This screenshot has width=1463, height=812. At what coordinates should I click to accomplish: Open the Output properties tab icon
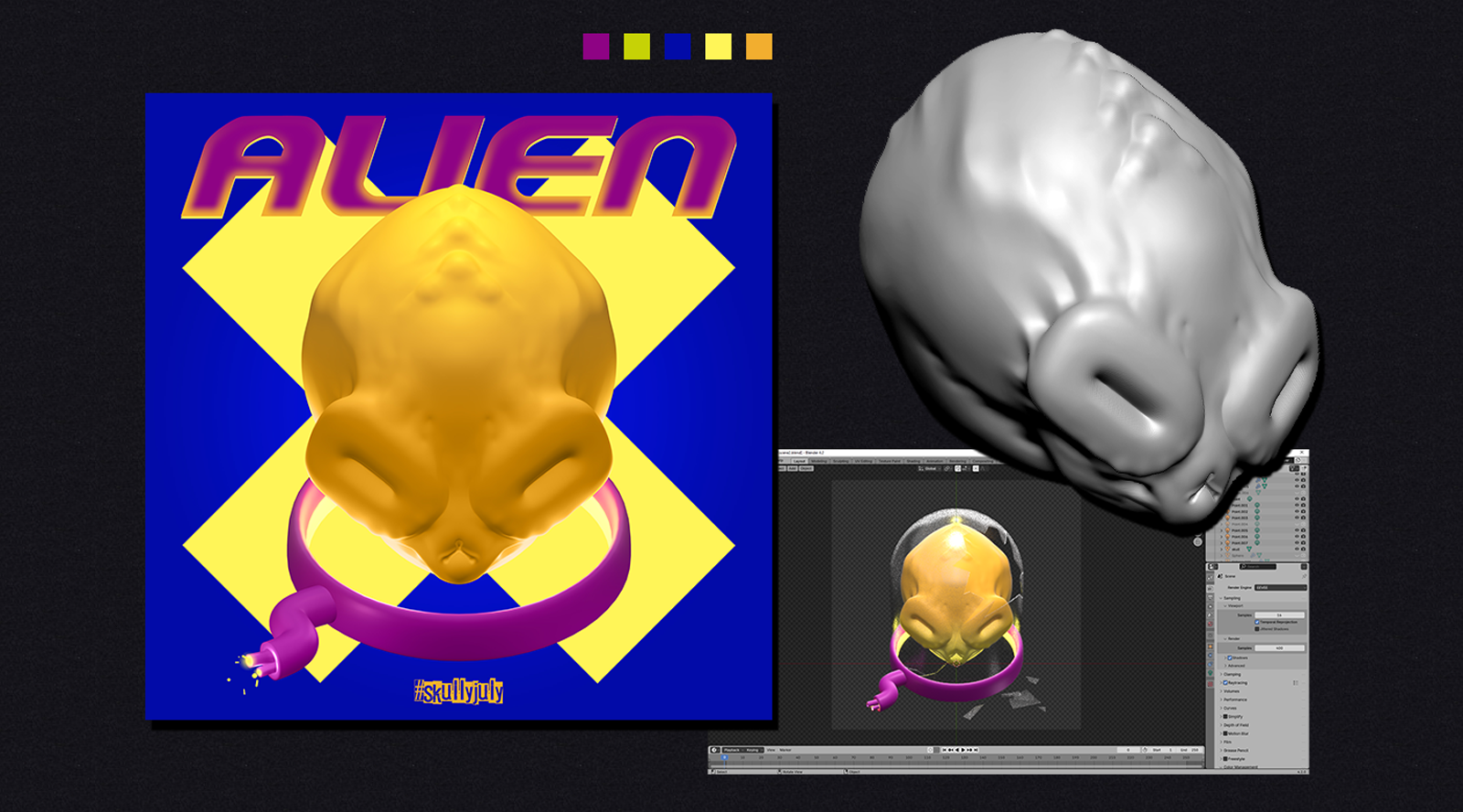tap(1211, 597)
